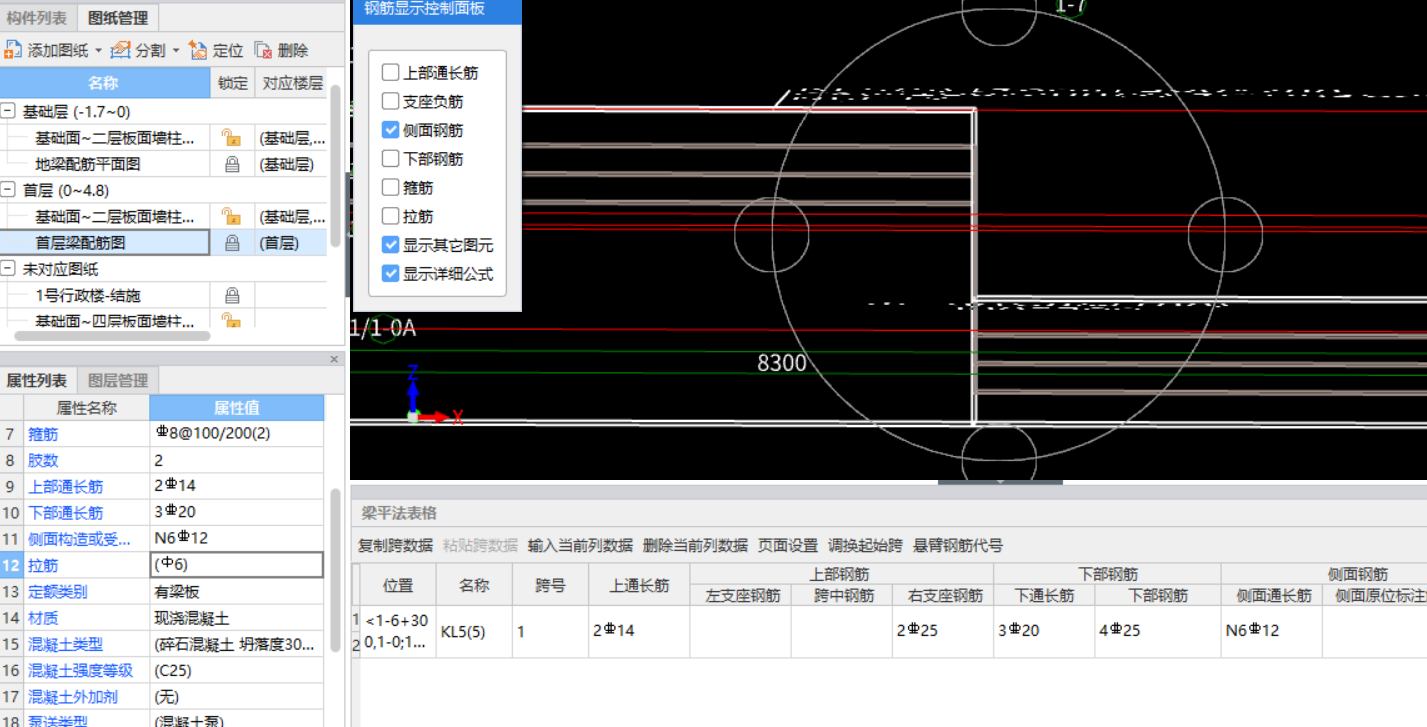Click the 属性值 column header
The height and width of the screenshot is (727, 1427).
pos(237,408)
